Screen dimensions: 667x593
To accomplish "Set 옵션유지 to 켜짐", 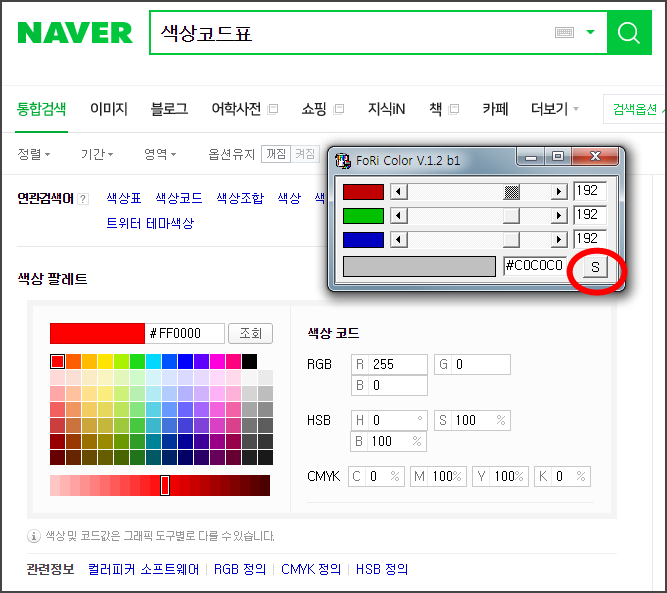I will click(305, 154).
